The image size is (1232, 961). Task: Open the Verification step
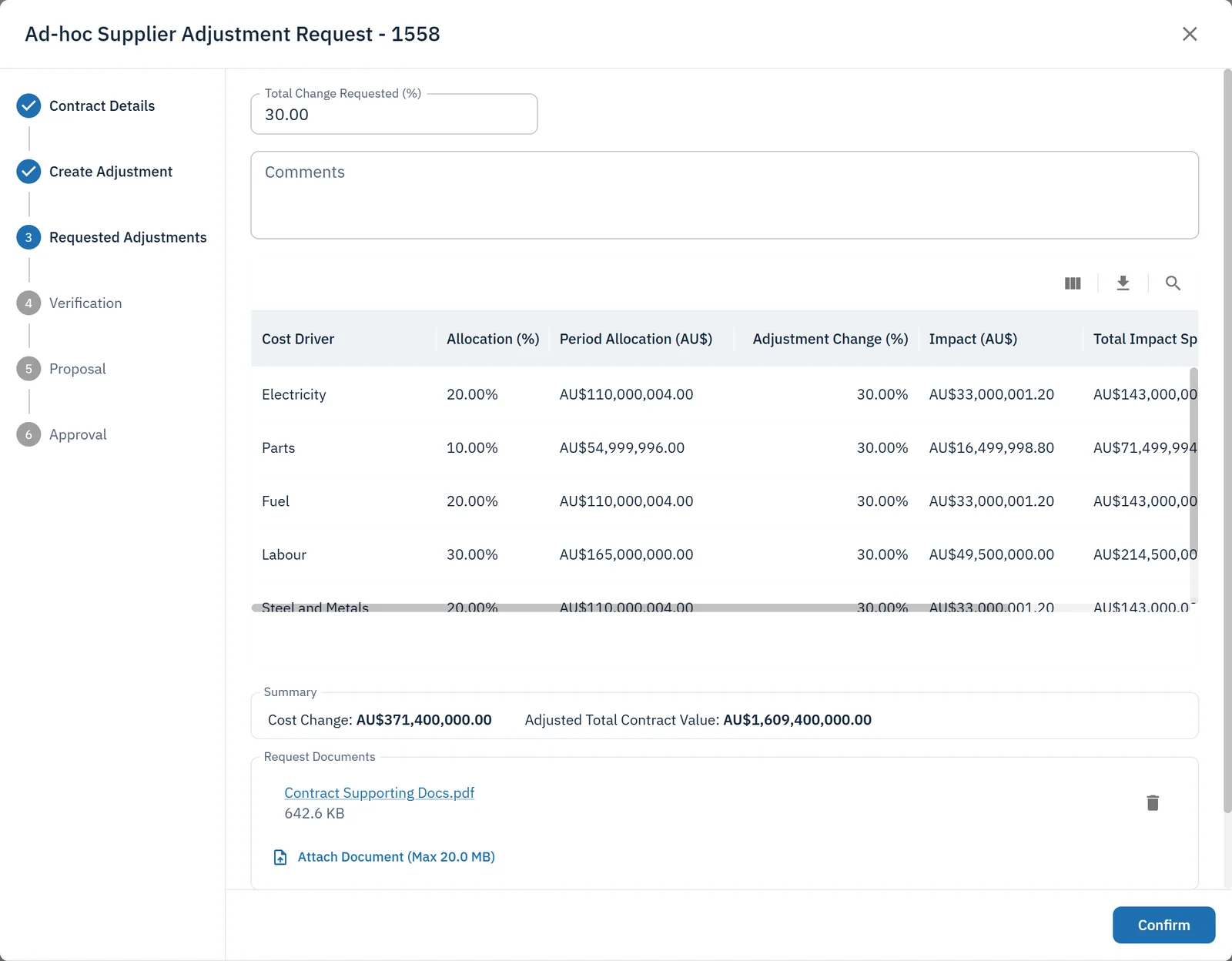pyautogui.click(x=69, y=303)
